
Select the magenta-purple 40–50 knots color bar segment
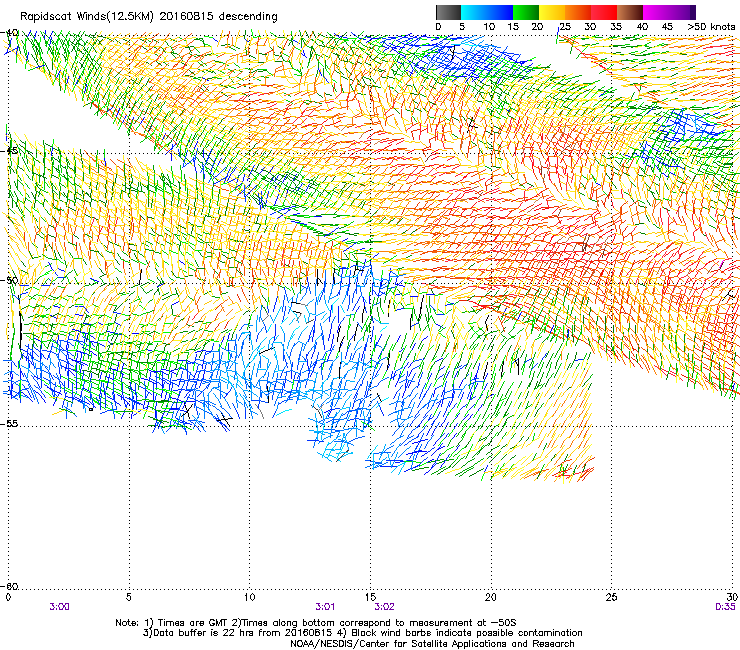669,12
